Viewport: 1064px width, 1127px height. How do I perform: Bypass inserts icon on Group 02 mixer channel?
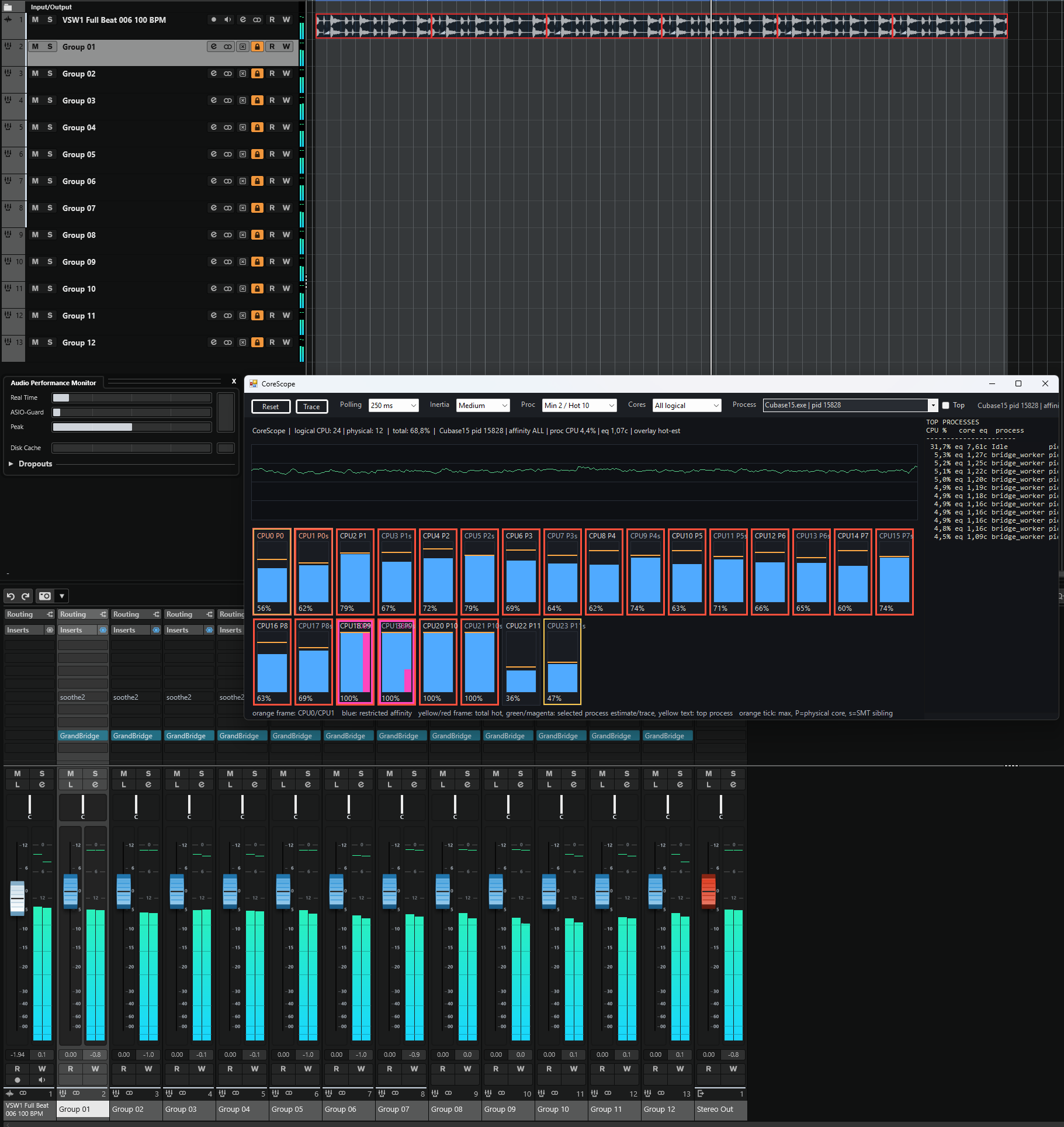tap(156, 630)
